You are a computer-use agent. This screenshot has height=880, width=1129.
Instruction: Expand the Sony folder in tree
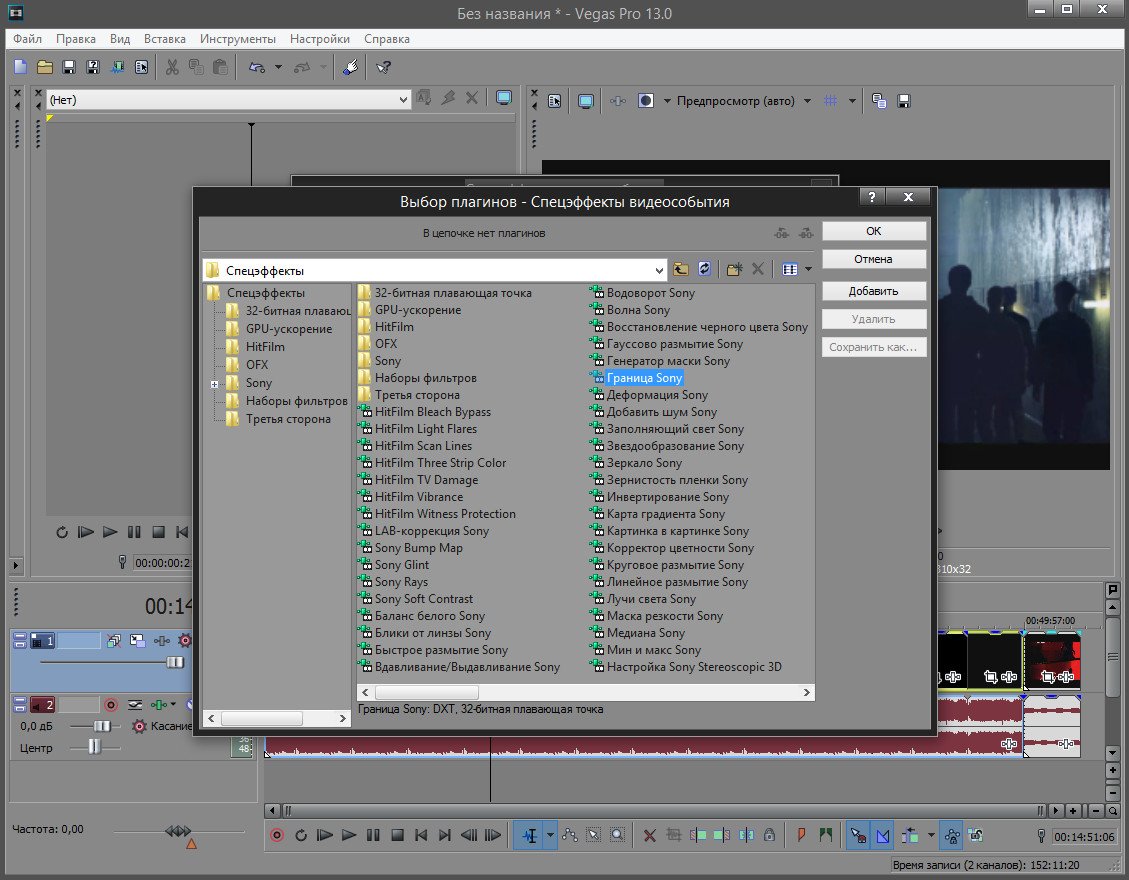[215, 384]
